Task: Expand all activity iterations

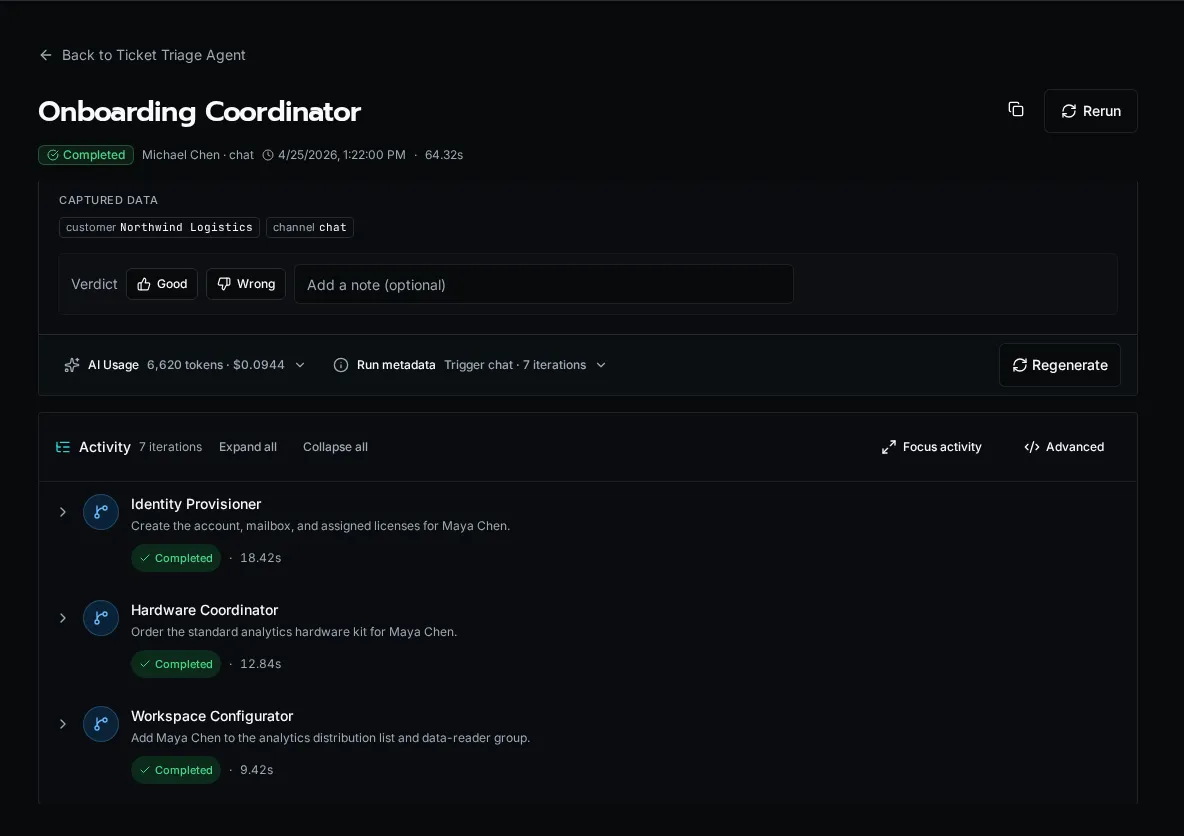Action: click(248, 447)
